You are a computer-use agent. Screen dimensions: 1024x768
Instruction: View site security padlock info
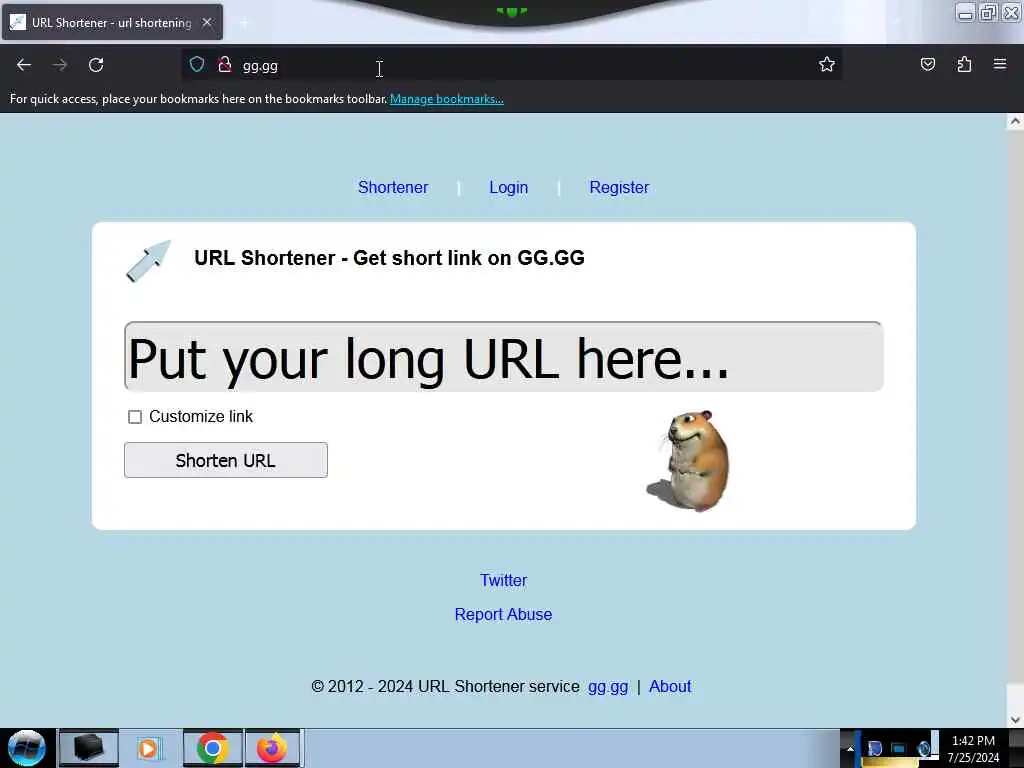(x=225, y=64)
